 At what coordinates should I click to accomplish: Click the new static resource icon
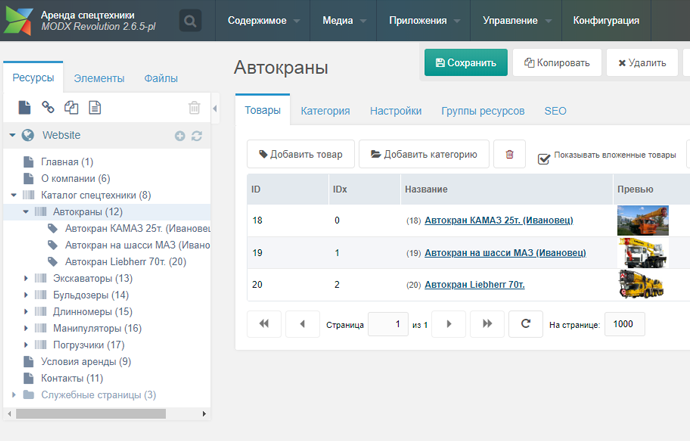point(95,108)
